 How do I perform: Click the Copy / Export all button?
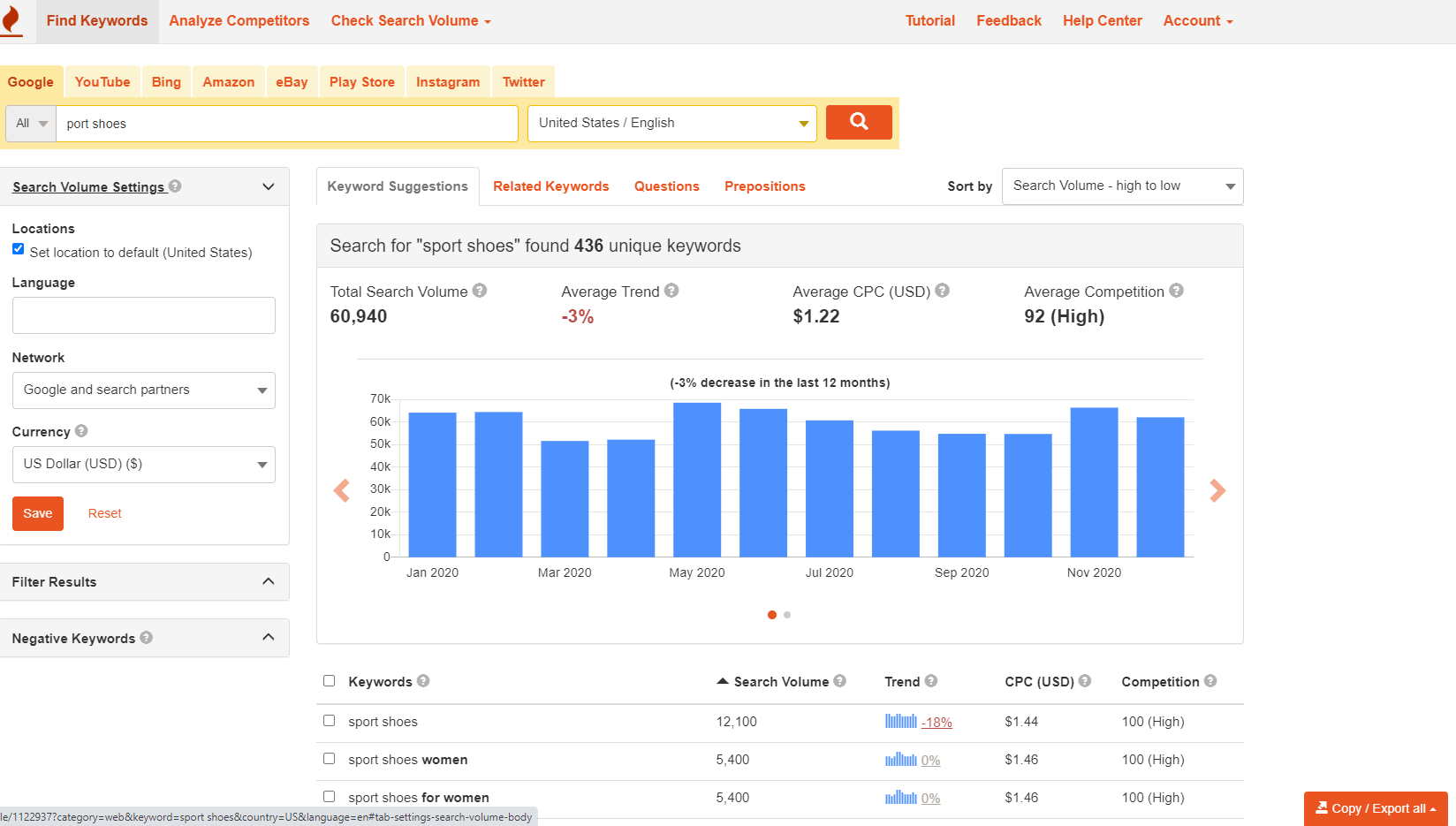click(1375, 807)
